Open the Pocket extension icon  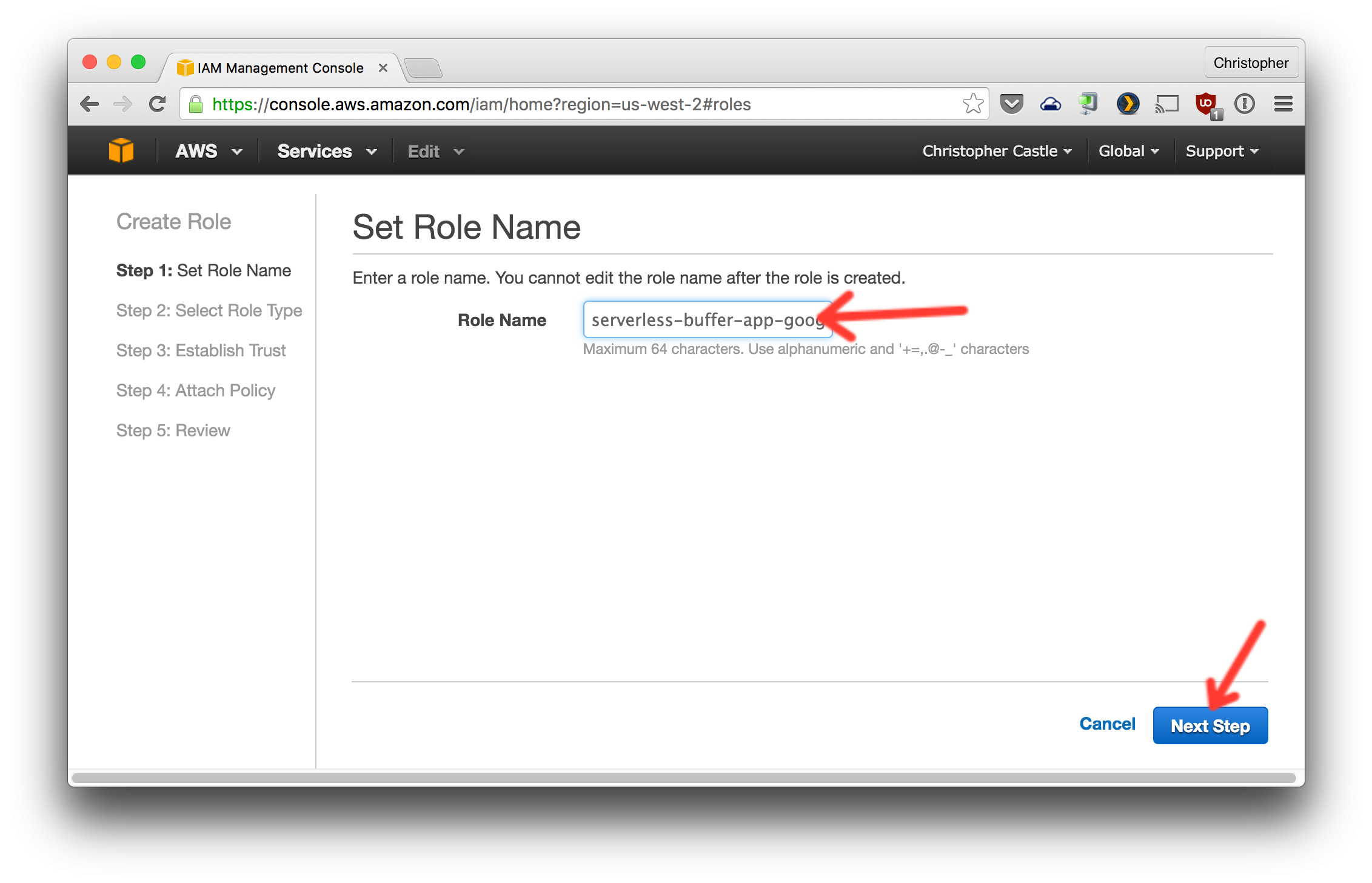click(1011, 104)
